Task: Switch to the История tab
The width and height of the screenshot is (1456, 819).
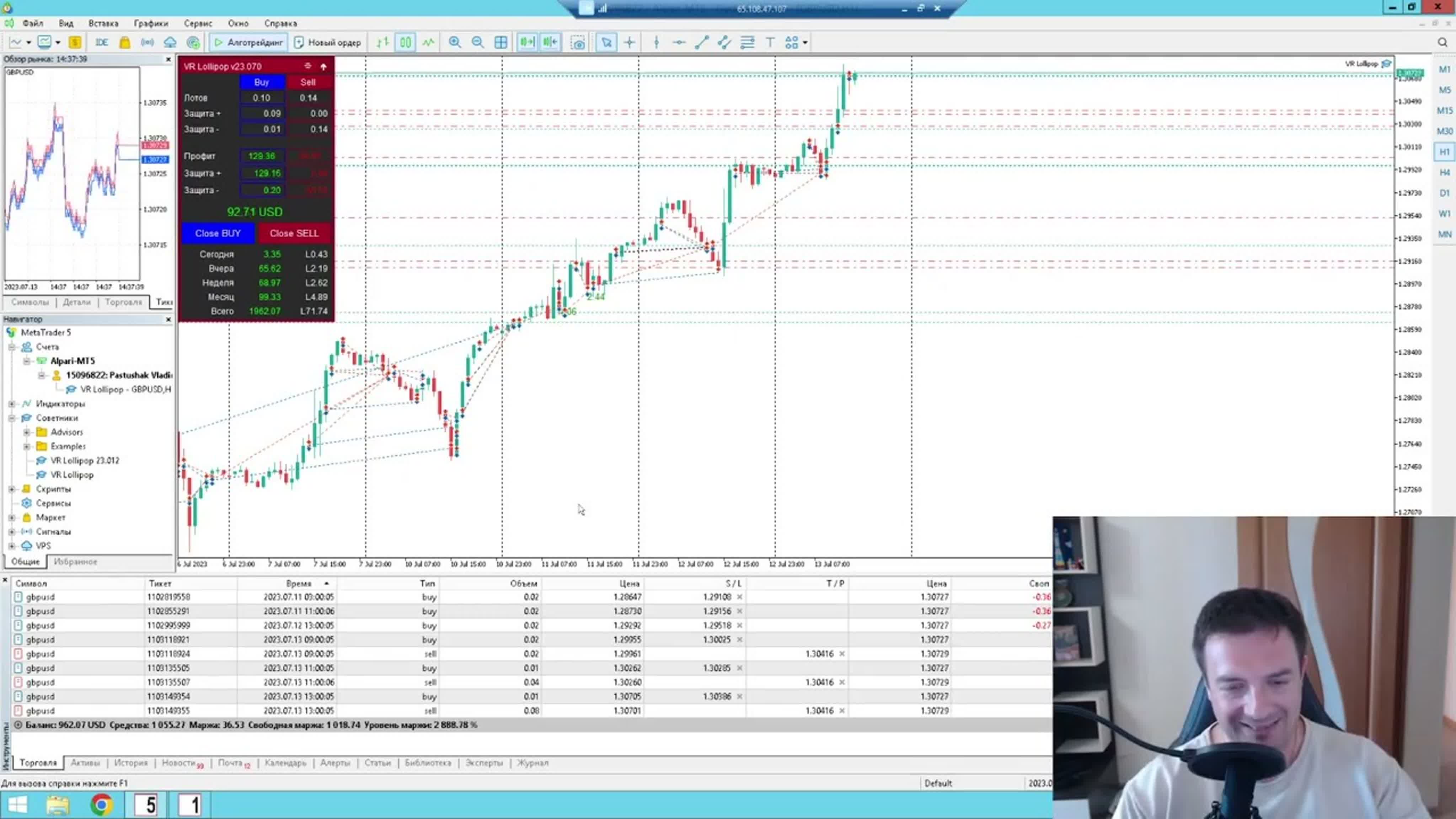Action: tap(130, 762)
